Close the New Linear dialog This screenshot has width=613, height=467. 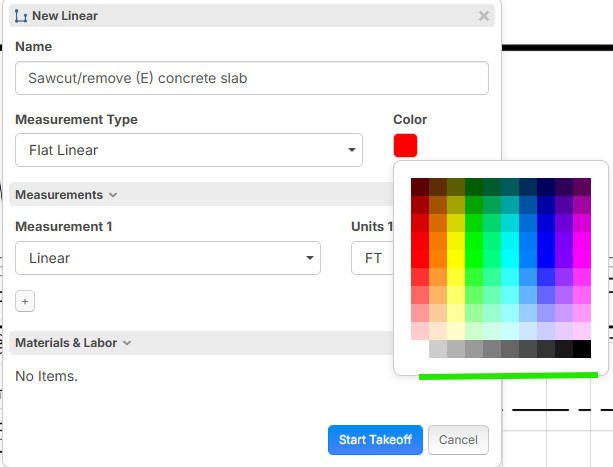tap(484, 16)
